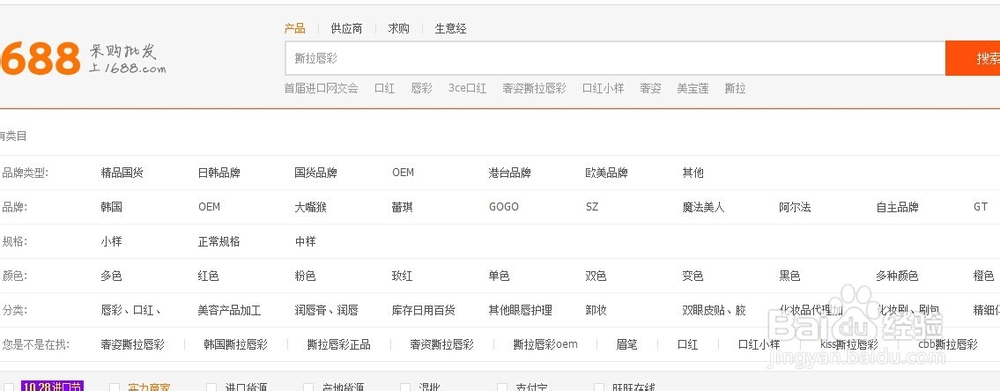This screenshot has width=1000, height=391.
Task: Select OEM in the 品牌 row
Action: pos(209,207)
